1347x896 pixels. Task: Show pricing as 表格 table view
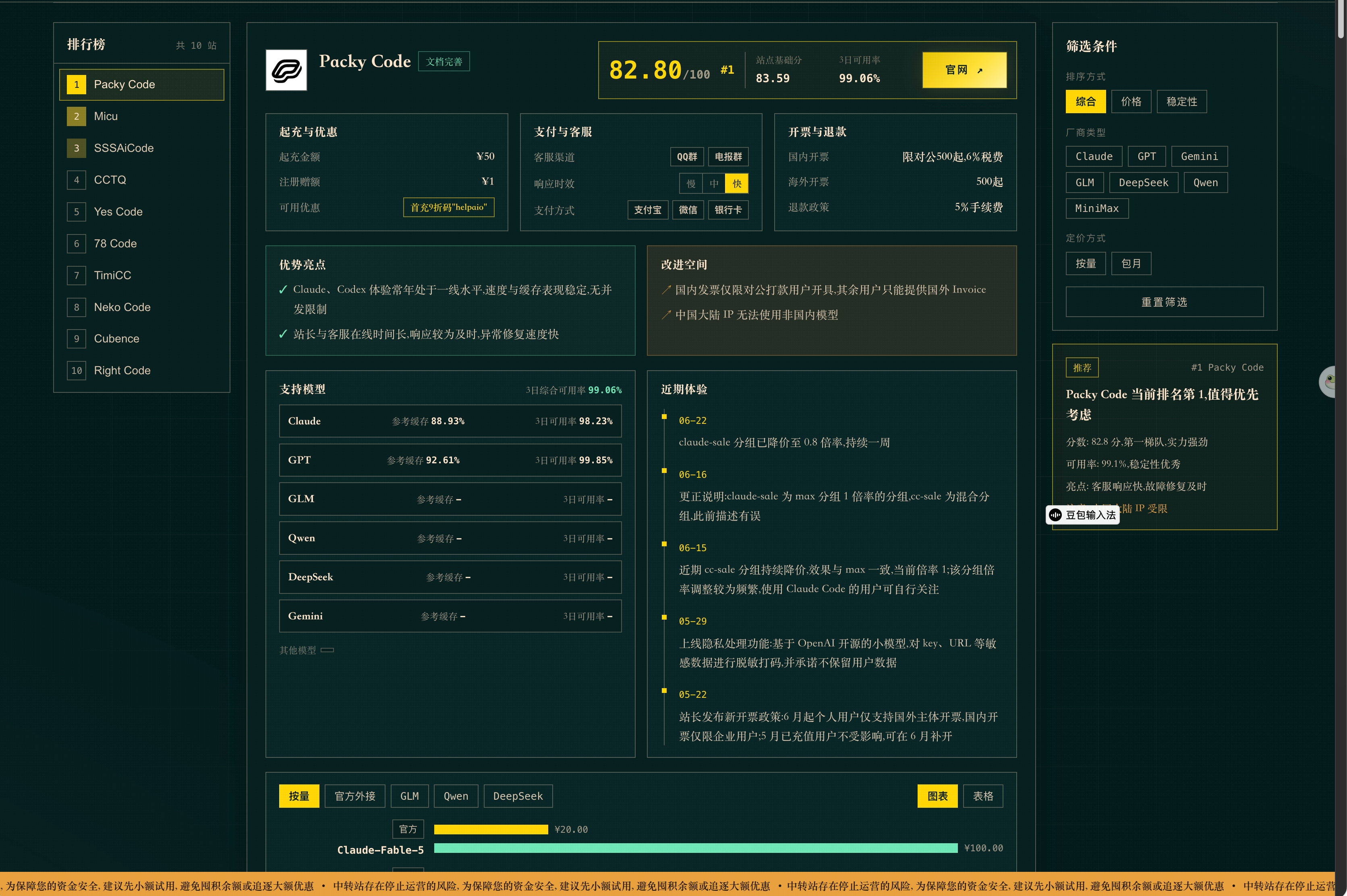(x=983, y=796)
